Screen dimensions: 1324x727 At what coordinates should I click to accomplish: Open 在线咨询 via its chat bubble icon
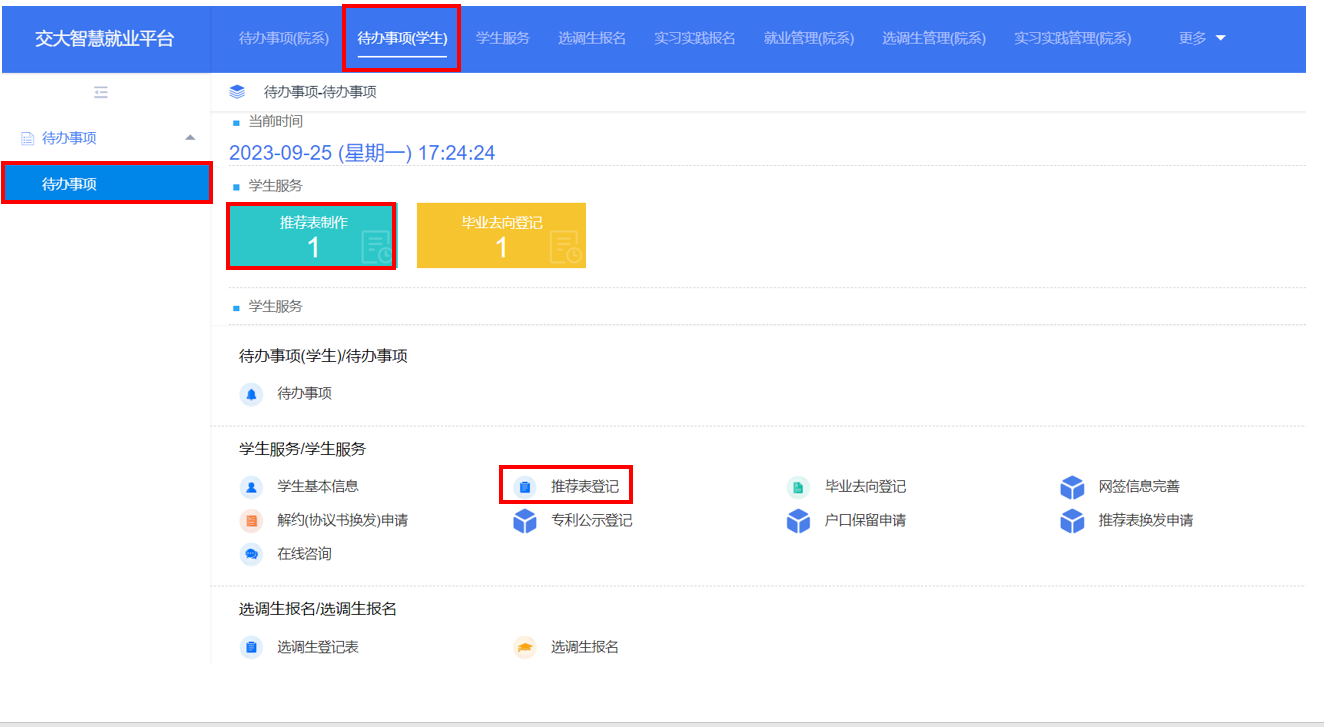pos(251,553)
